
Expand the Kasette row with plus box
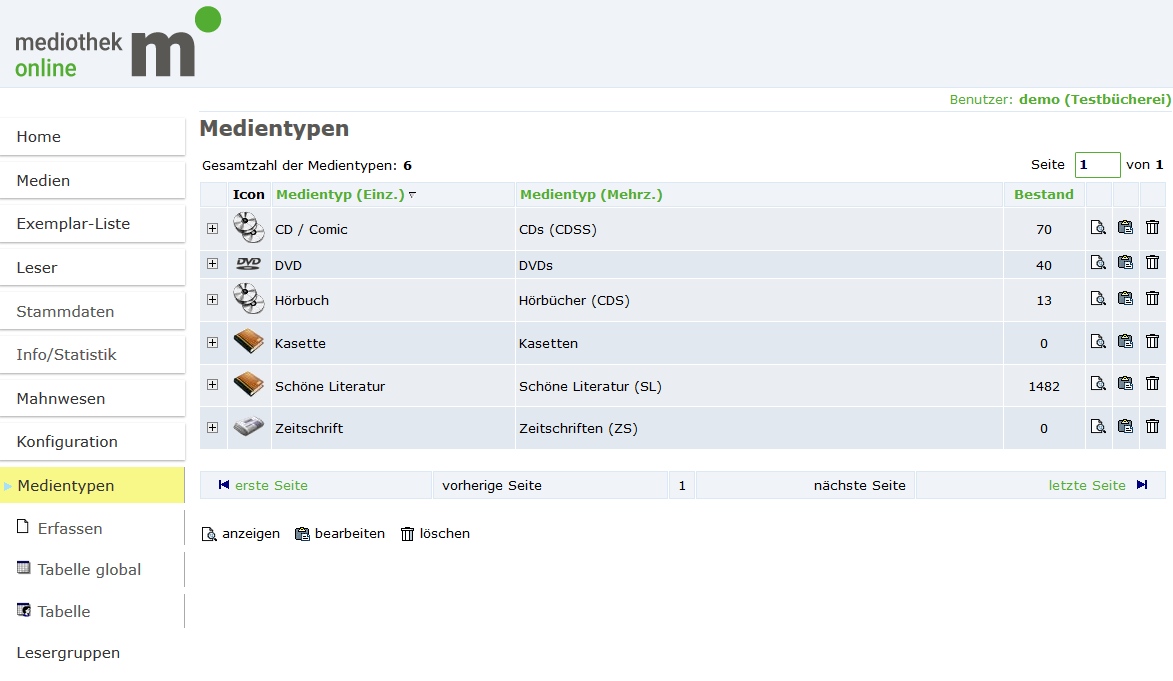click(x=212, y=343)
